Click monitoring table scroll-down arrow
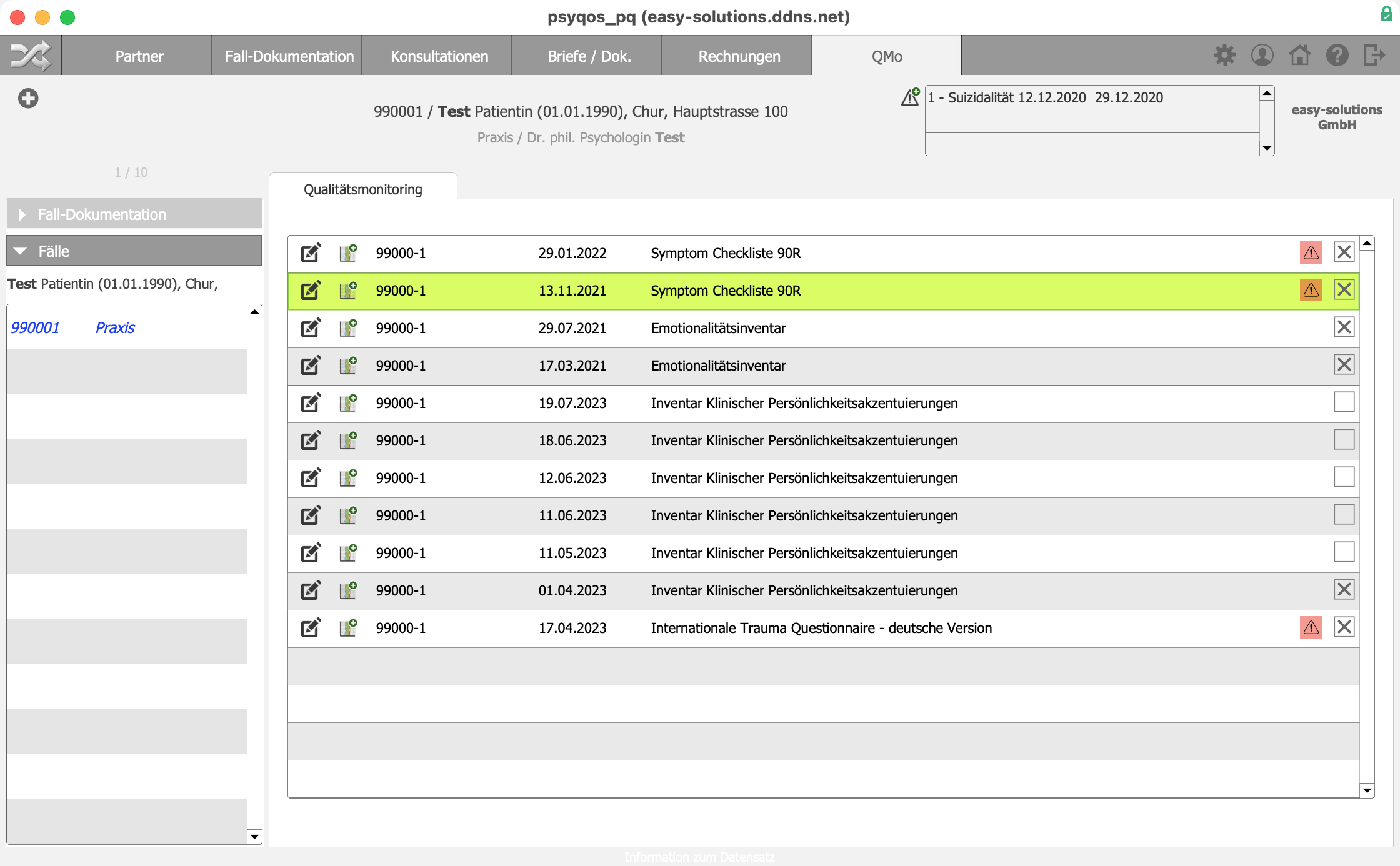Image resolution: width=1400 pixels, height=866 pixels. pyautogui.click(x=1367, y=790)
